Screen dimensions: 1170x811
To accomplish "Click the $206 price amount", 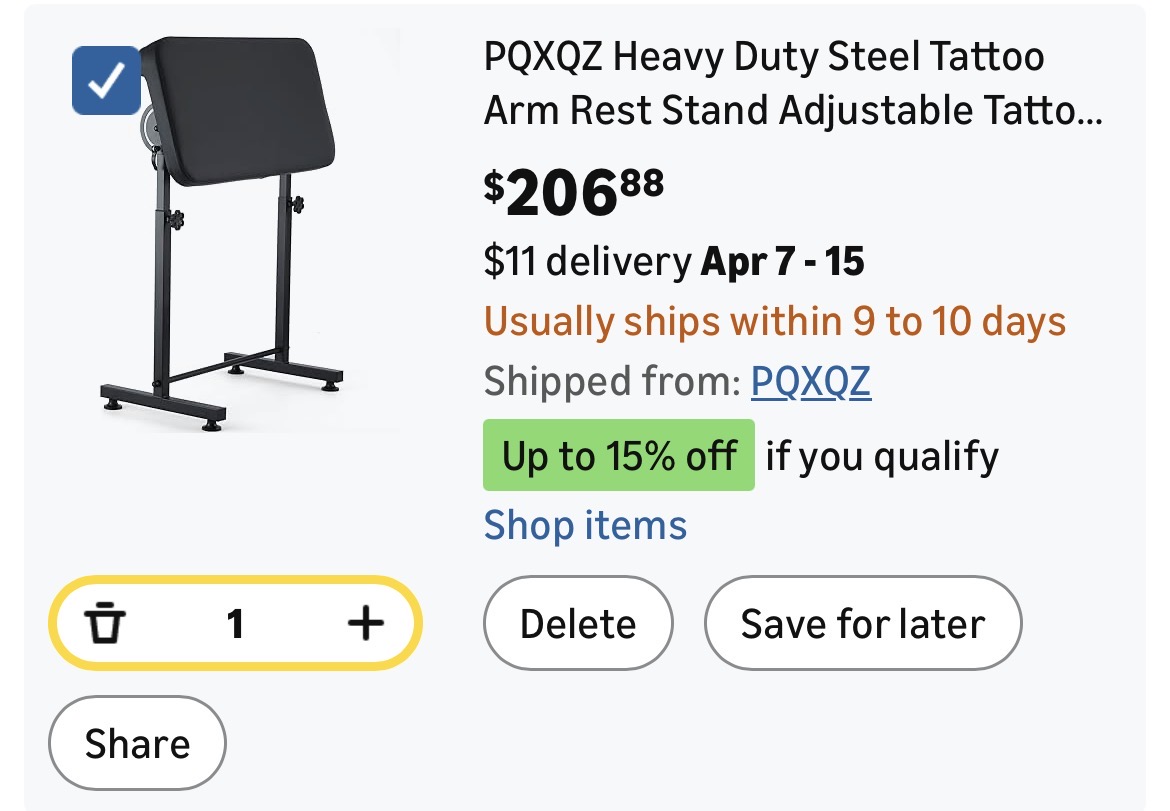I will (560, 194).
